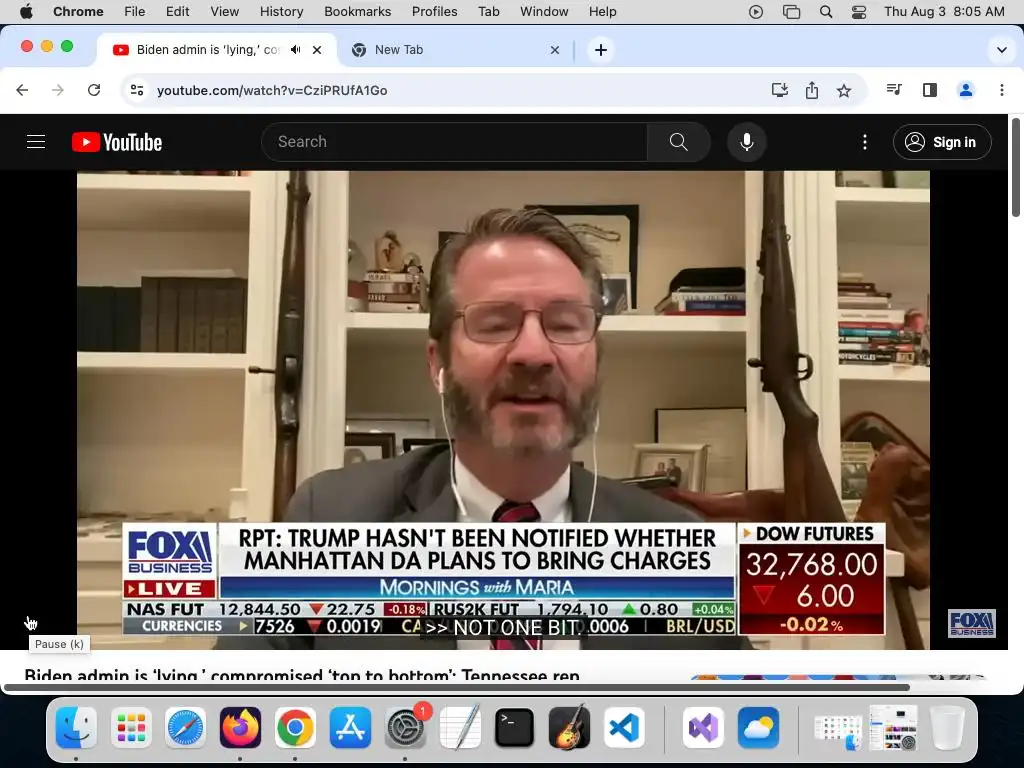Open the Window menu
This screenshot has height=768, width=1024.
(x=544, y=12)
